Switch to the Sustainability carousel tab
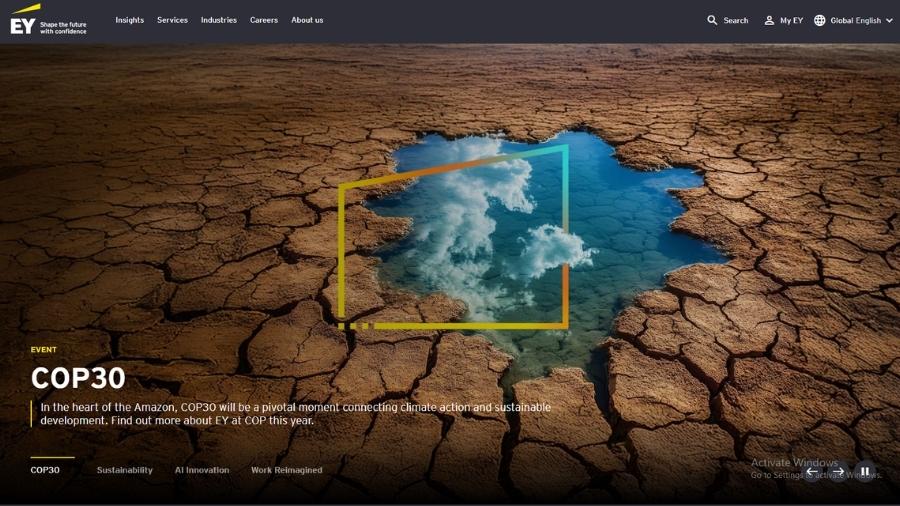This screenshot has width=900, height=506. (124, 470)
